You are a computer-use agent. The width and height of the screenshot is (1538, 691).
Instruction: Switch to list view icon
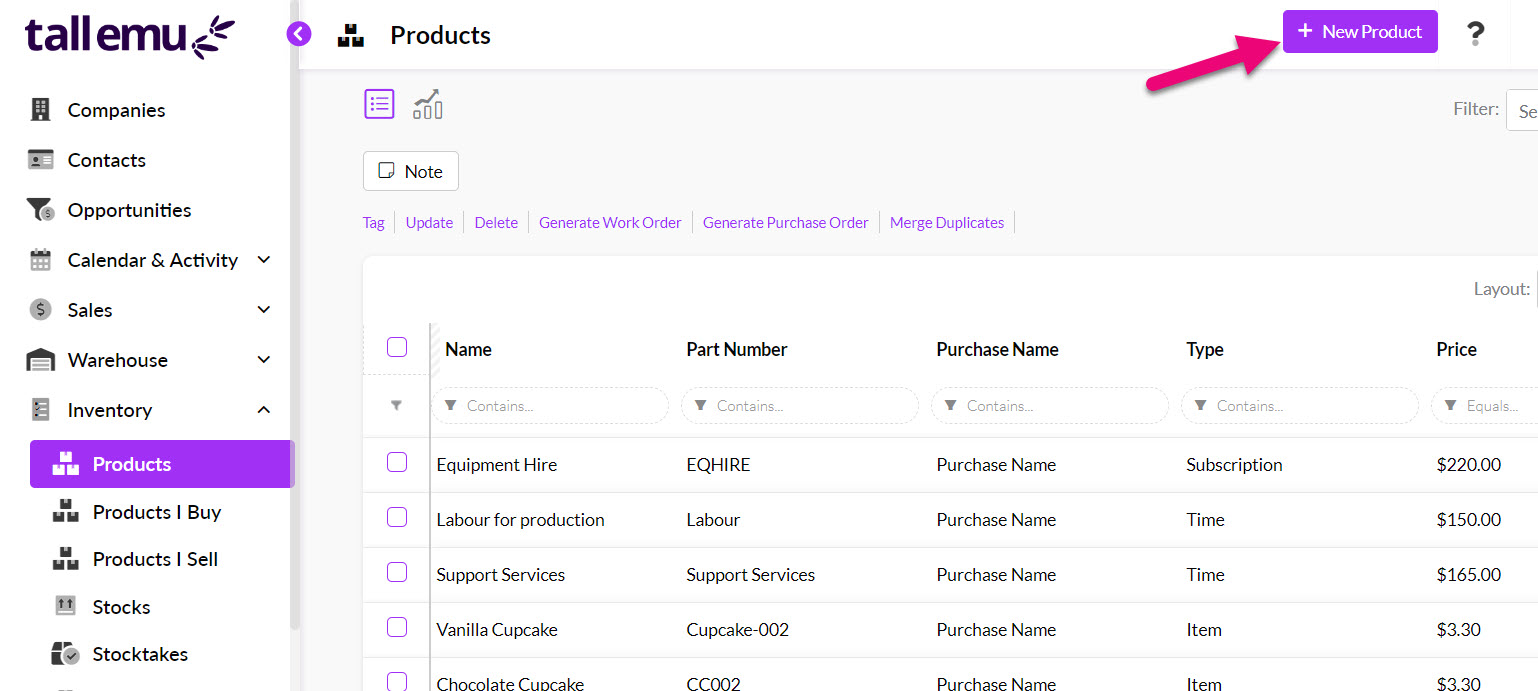(379, 103)
